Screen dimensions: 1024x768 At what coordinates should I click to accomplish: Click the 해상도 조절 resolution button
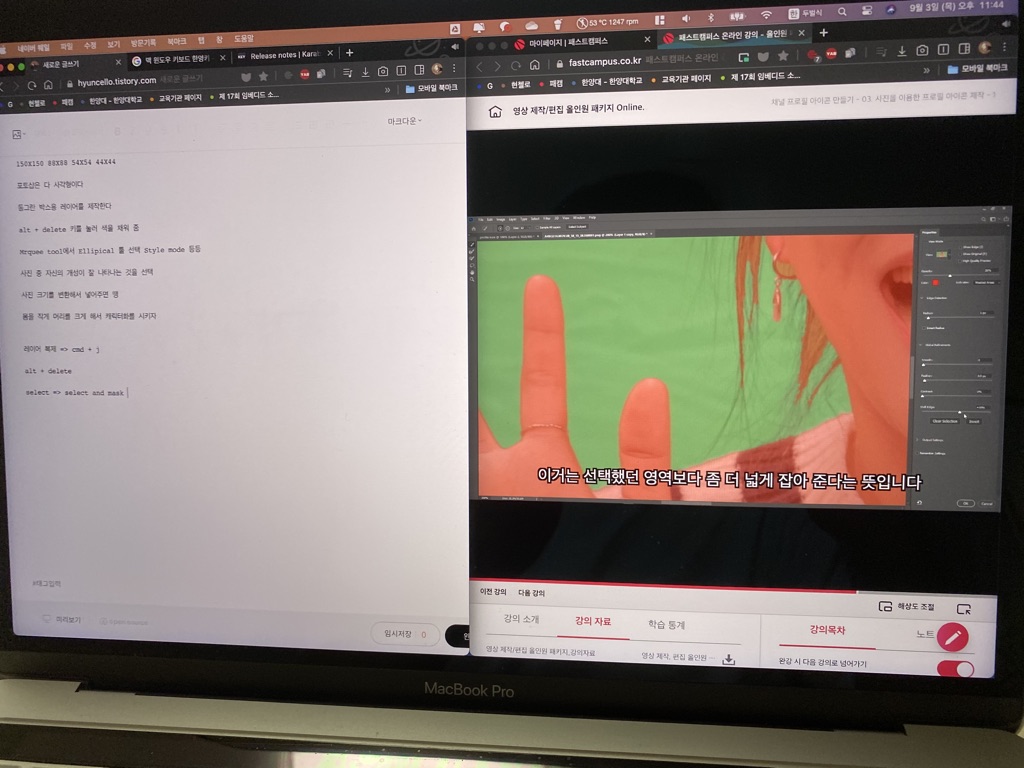907,606
